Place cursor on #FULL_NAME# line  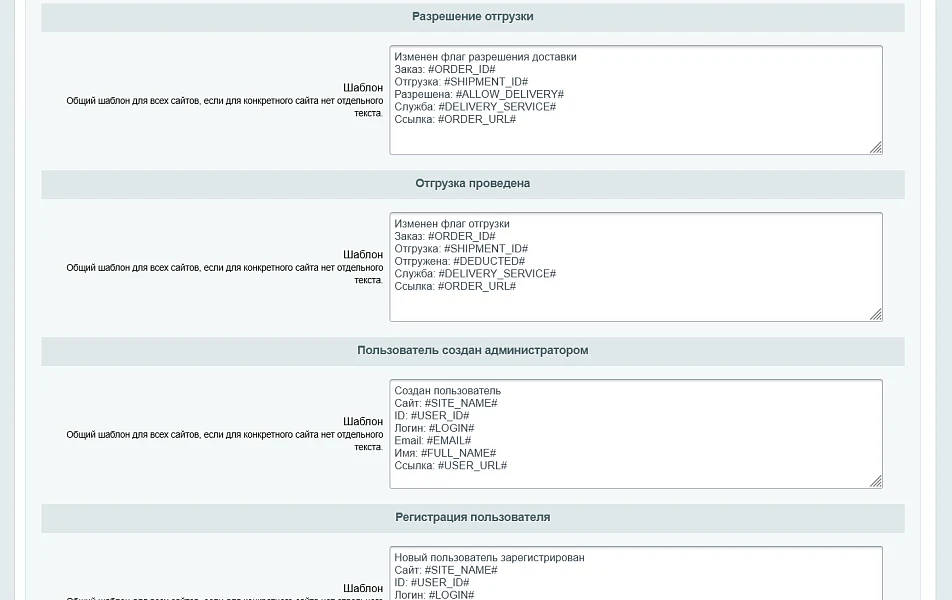pos(445,454)
